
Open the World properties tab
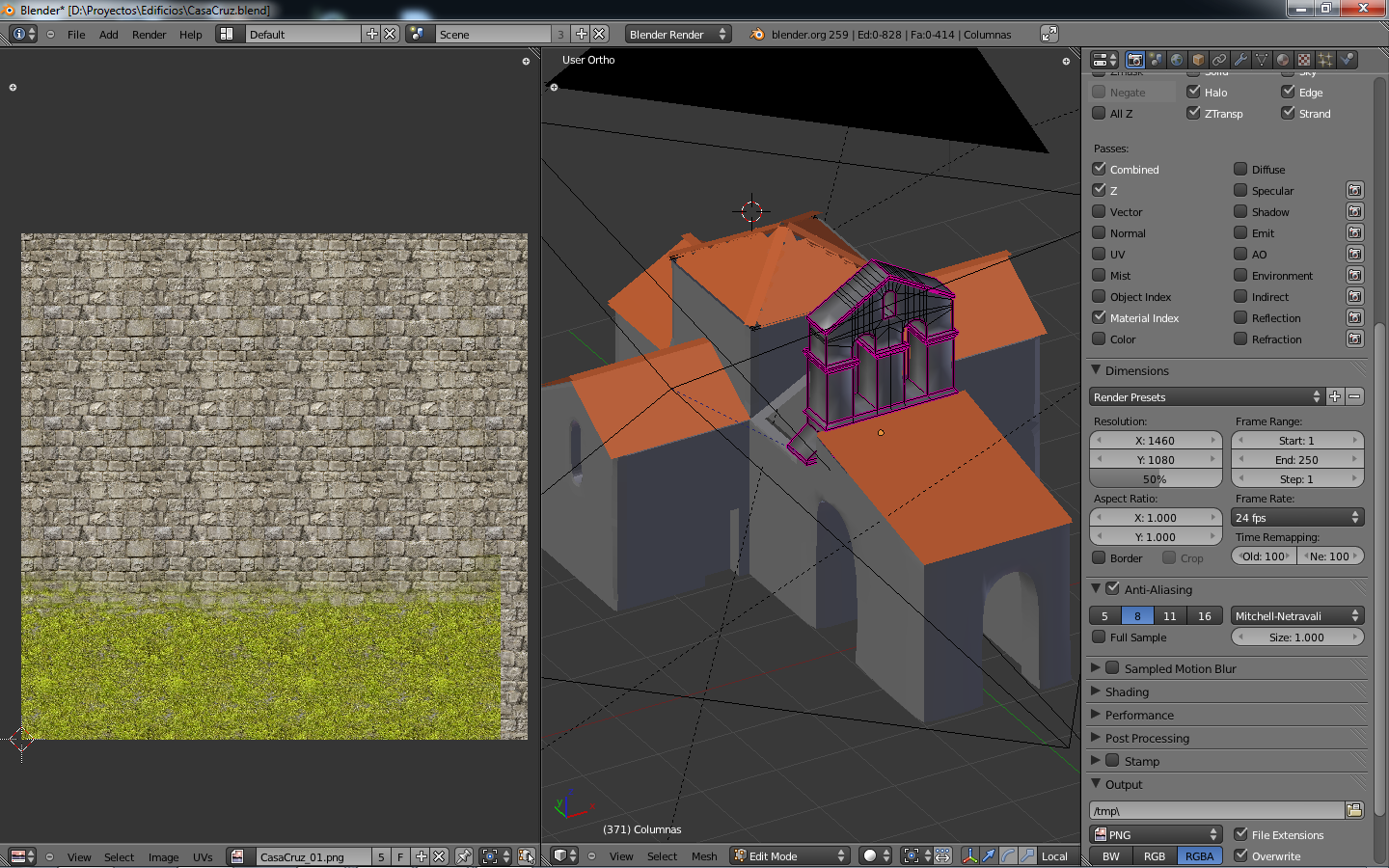tap(1177, 60)
